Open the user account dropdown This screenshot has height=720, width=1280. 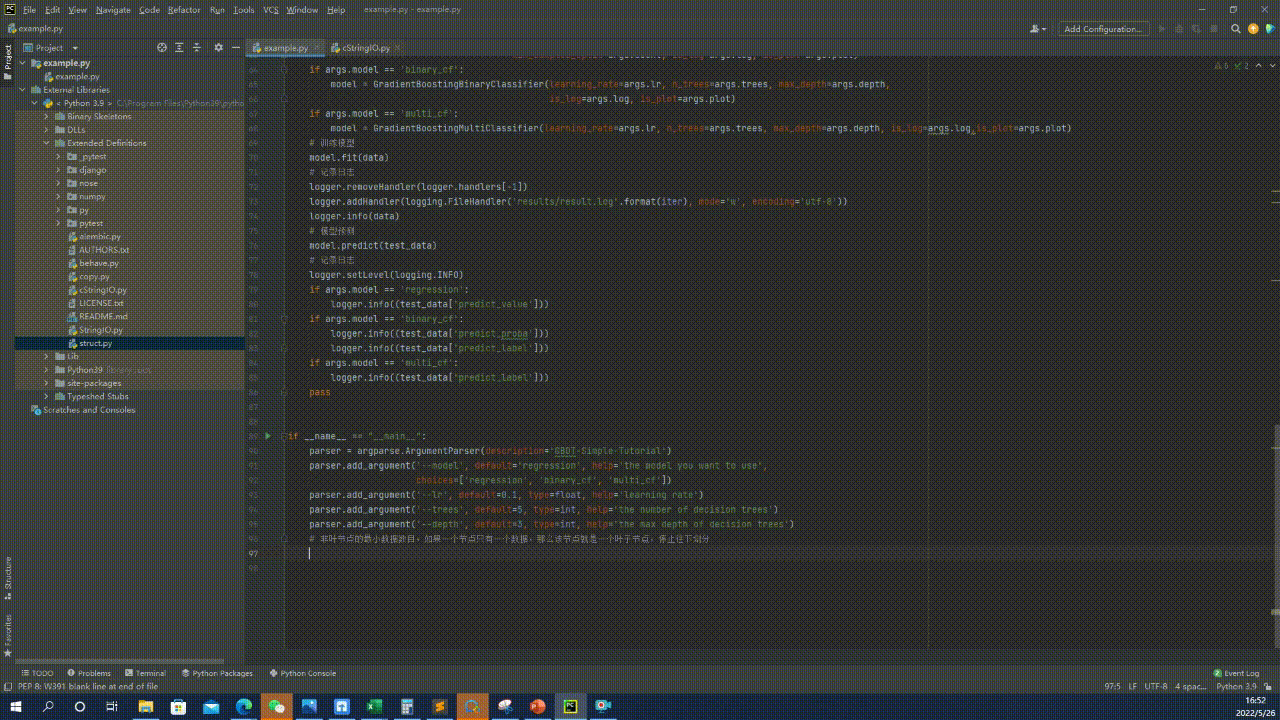1039,29
